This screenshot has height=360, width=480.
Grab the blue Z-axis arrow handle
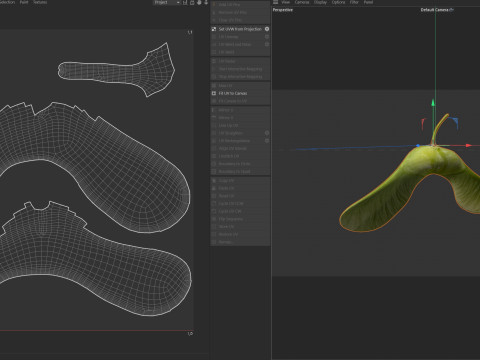pyautogui.click(x=418, y=146)
